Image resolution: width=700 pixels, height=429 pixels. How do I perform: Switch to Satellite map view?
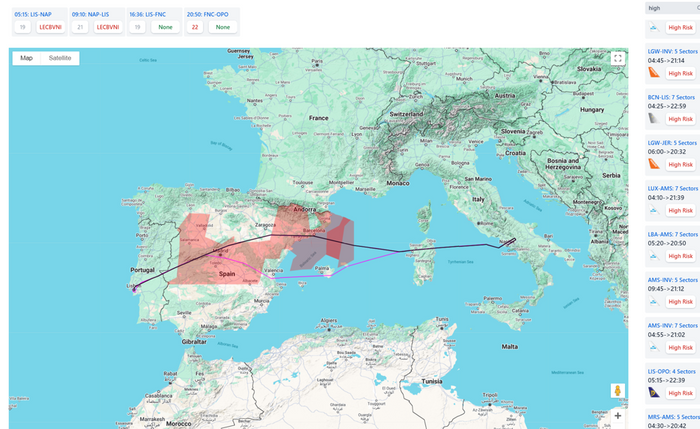point(60,58)
